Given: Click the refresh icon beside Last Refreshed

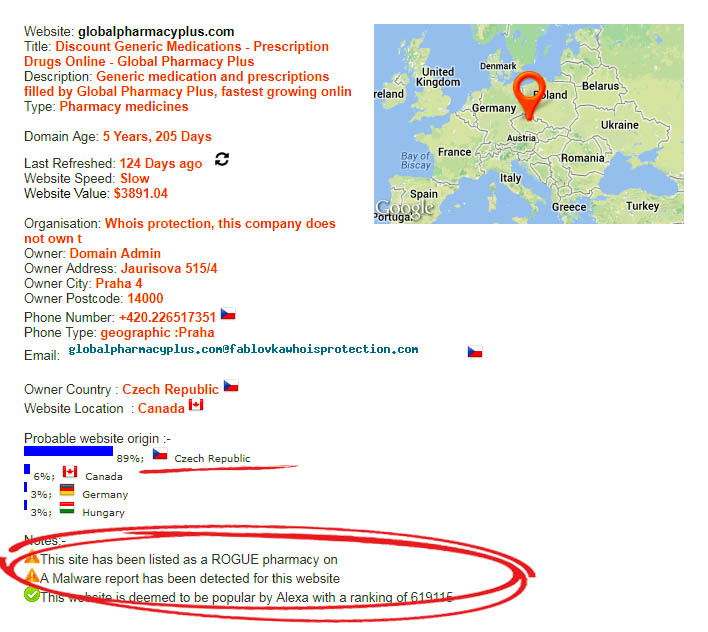Looking at the screenshot, I should (x=222, y=159).
